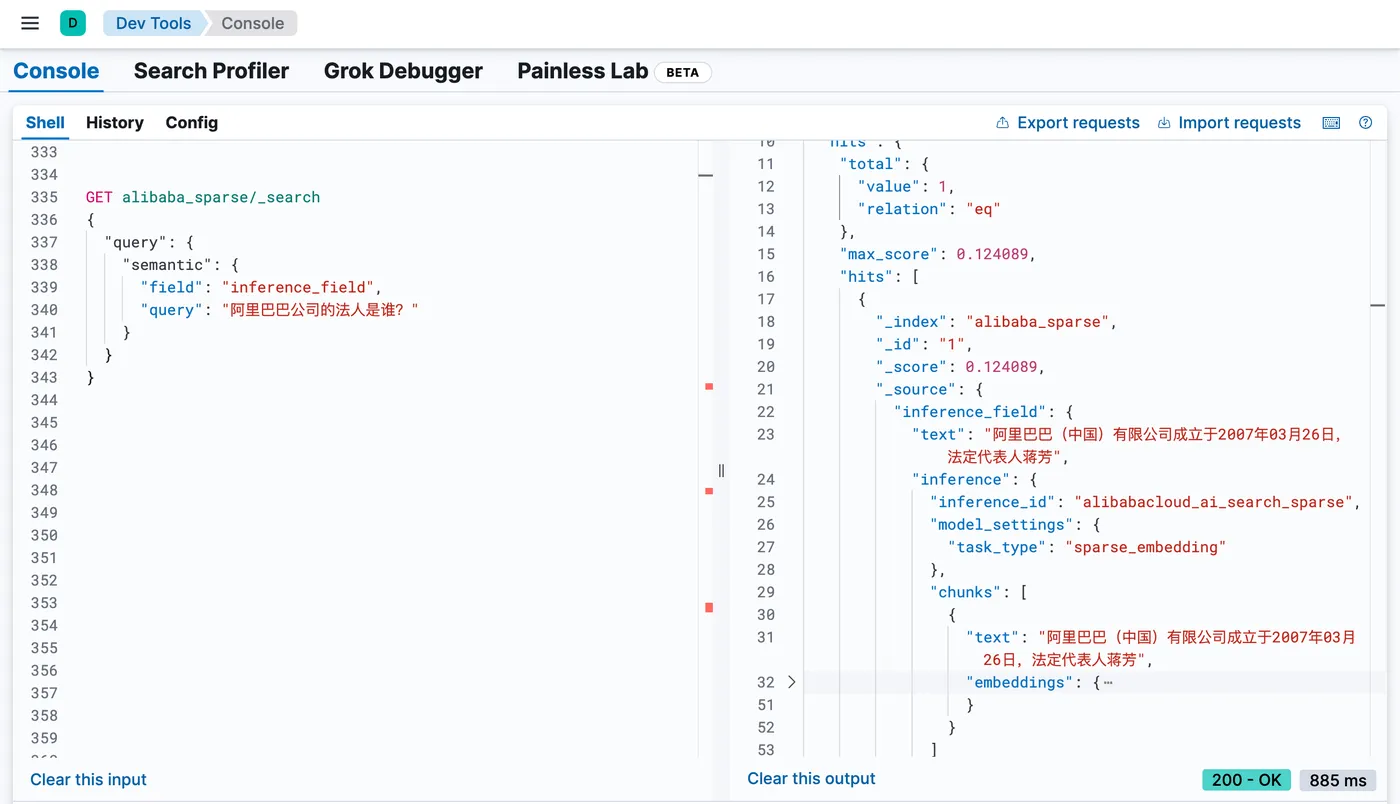This screenshot has height=804, width=1400.
Task: Click the "field": "inference_field" line
Action: click(x=262, y=287)
